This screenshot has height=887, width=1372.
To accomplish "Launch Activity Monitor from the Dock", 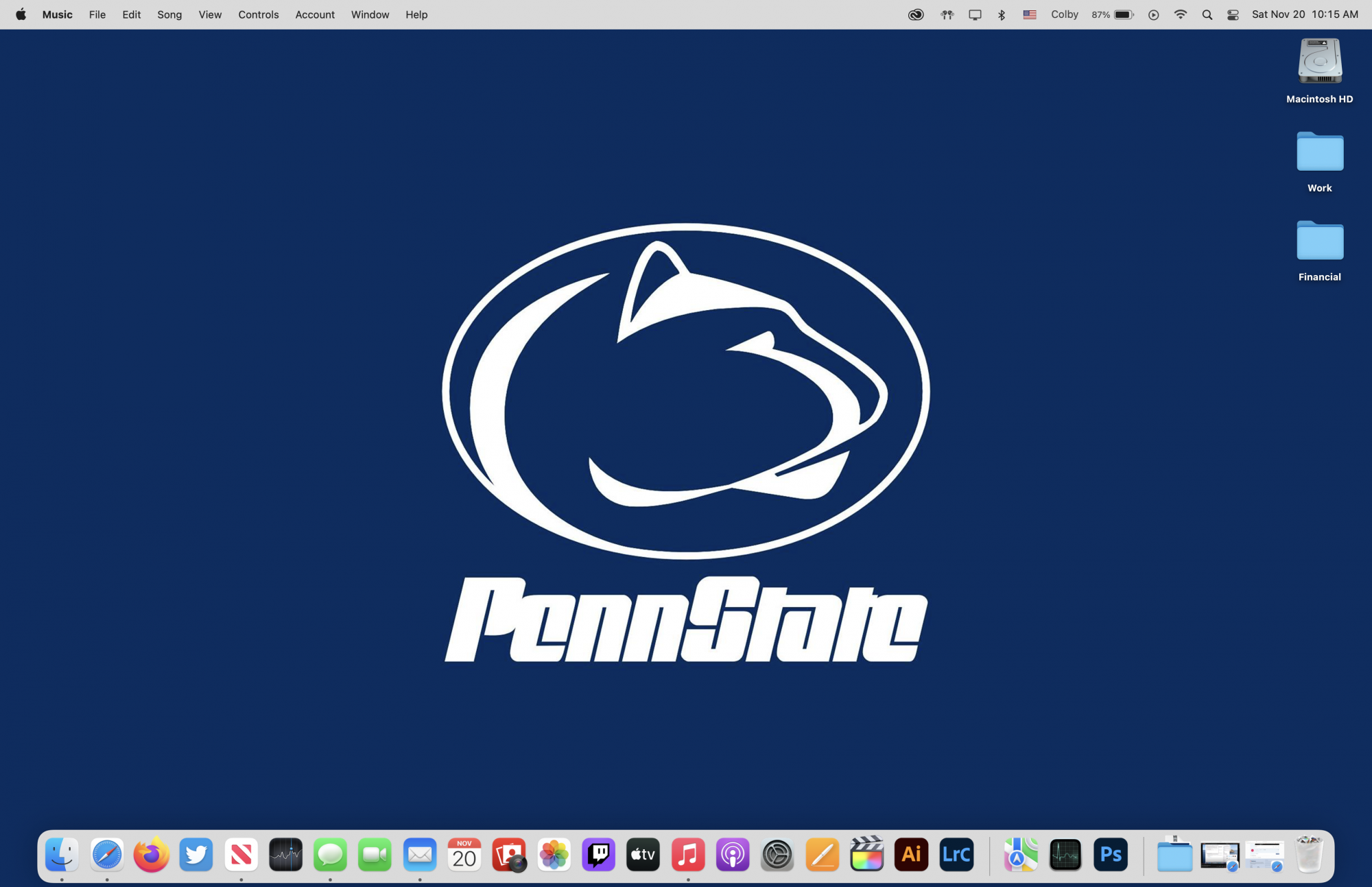I will coord(1065,855).
